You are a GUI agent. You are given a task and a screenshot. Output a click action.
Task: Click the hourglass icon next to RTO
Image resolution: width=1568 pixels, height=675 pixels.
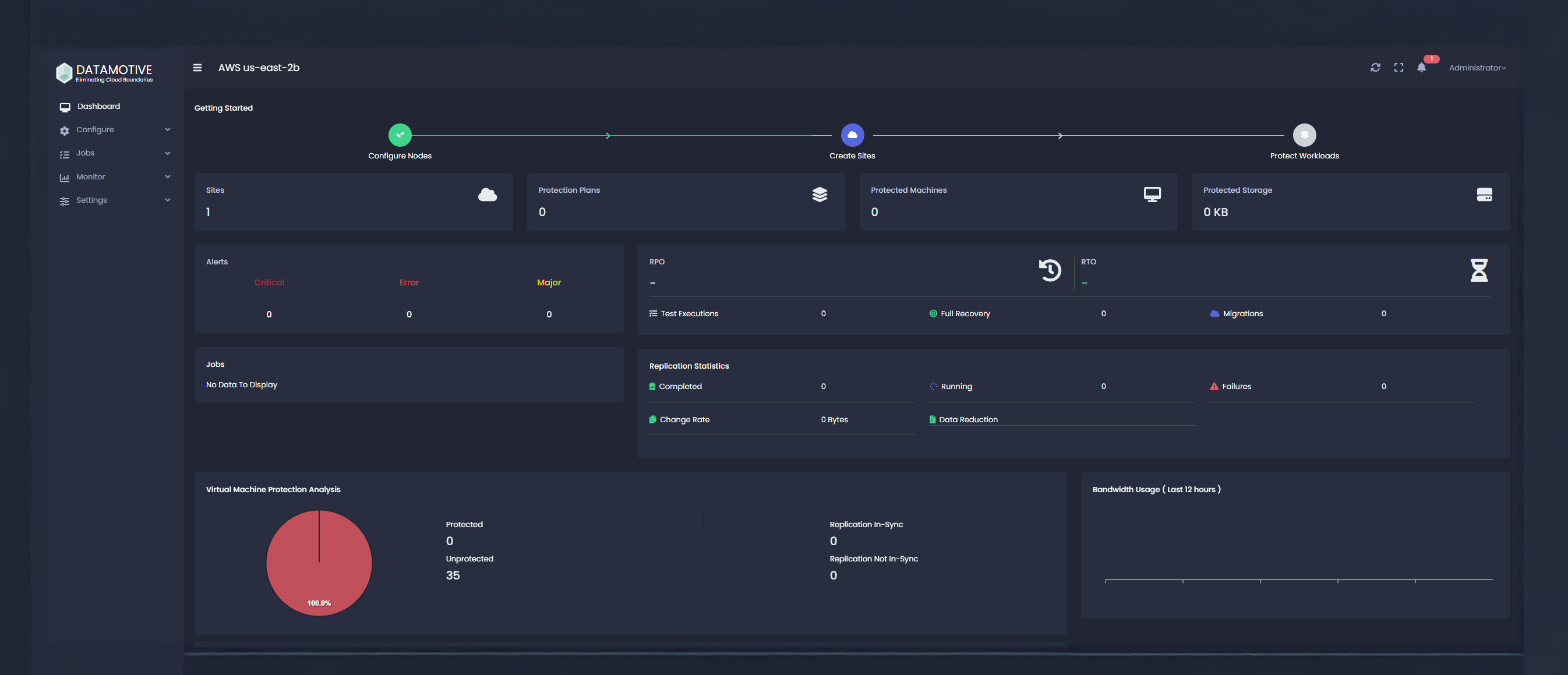1479,270
